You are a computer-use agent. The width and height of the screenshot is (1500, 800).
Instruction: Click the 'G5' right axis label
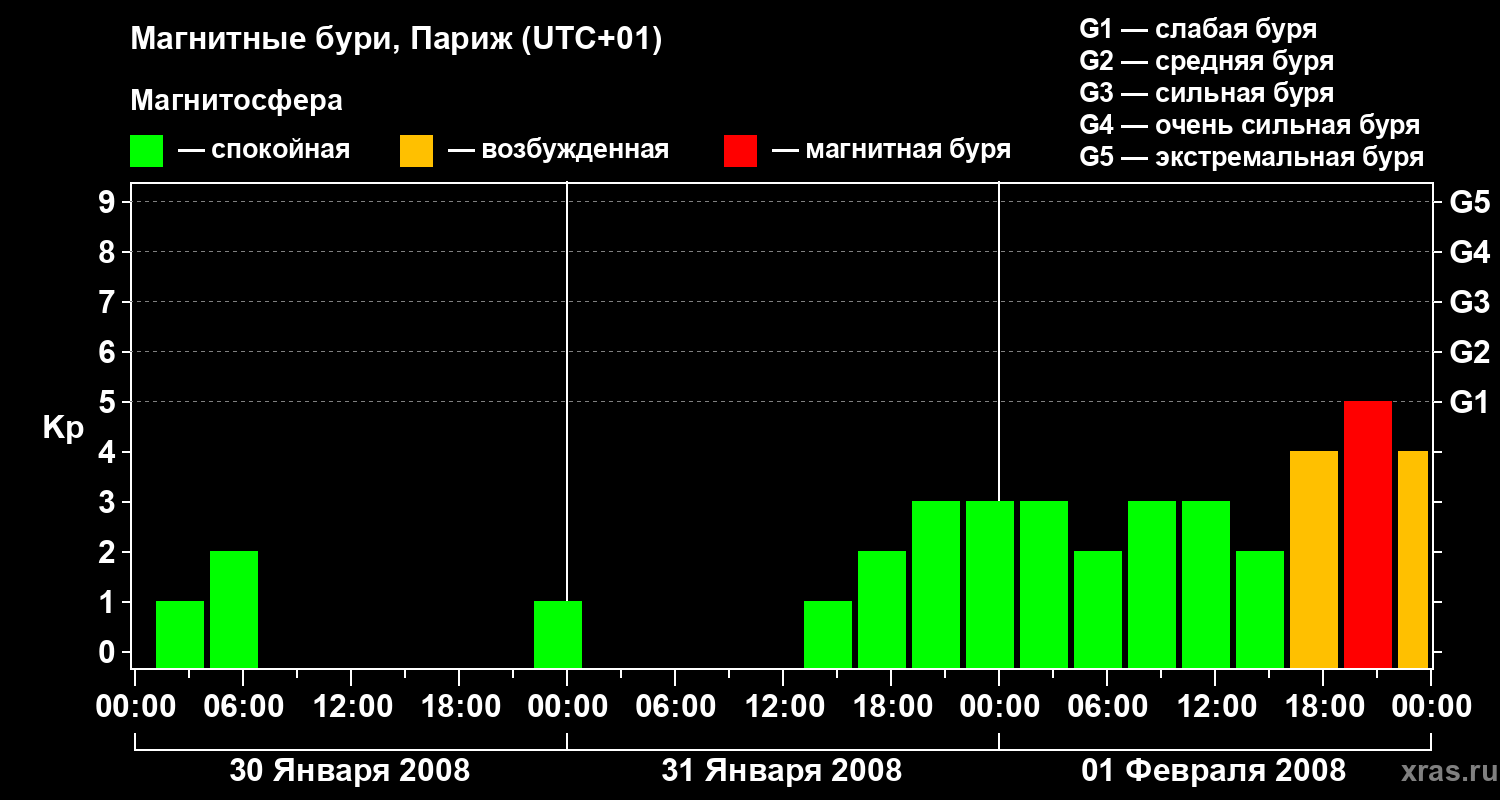tap(1469, 202)
